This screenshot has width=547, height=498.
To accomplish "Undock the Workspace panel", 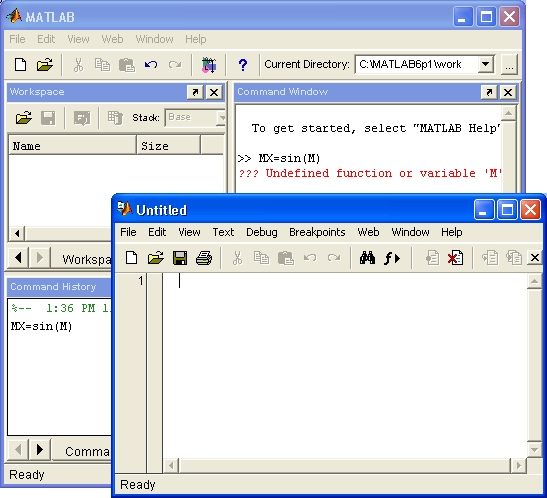I will tap(195, 92).
